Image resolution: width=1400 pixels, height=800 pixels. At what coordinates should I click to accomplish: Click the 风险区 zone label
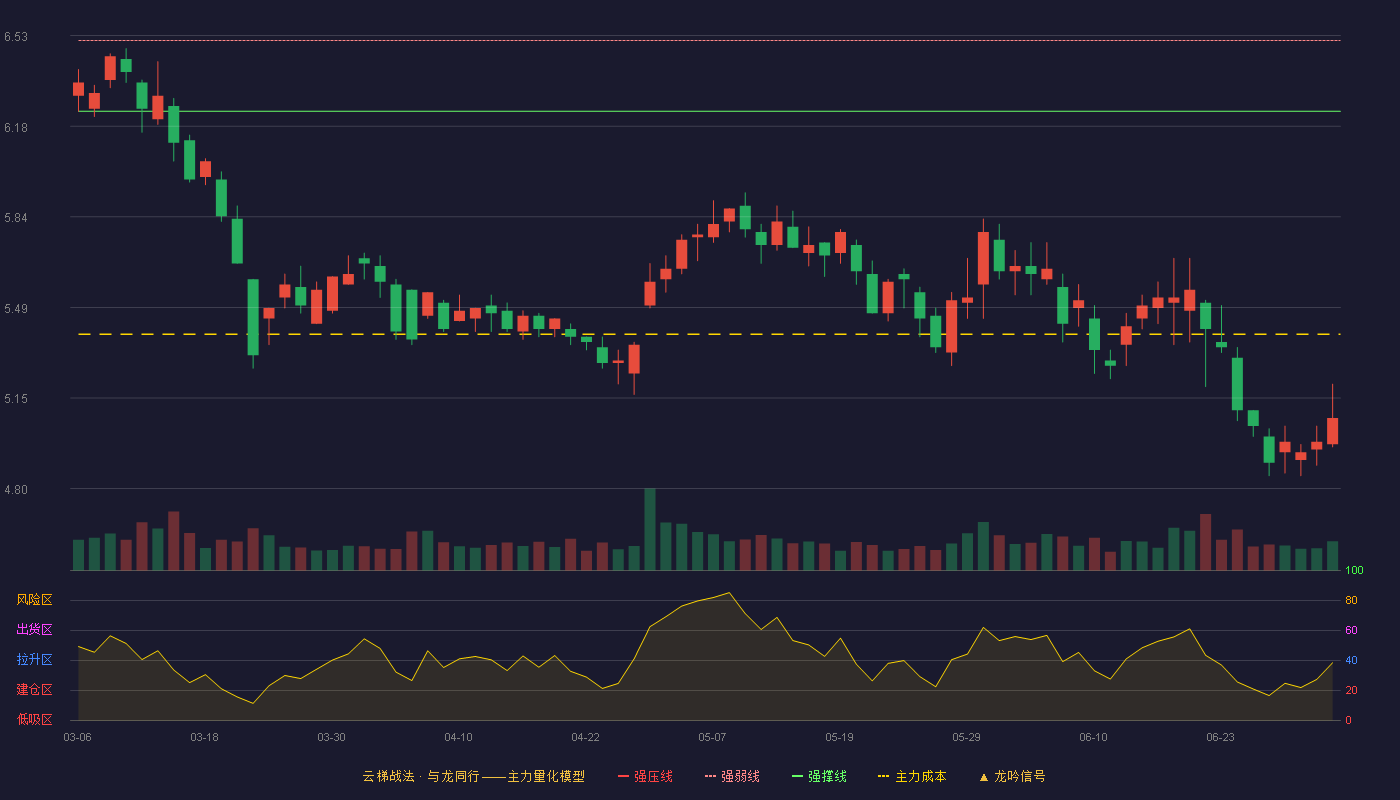pos(34,600)
